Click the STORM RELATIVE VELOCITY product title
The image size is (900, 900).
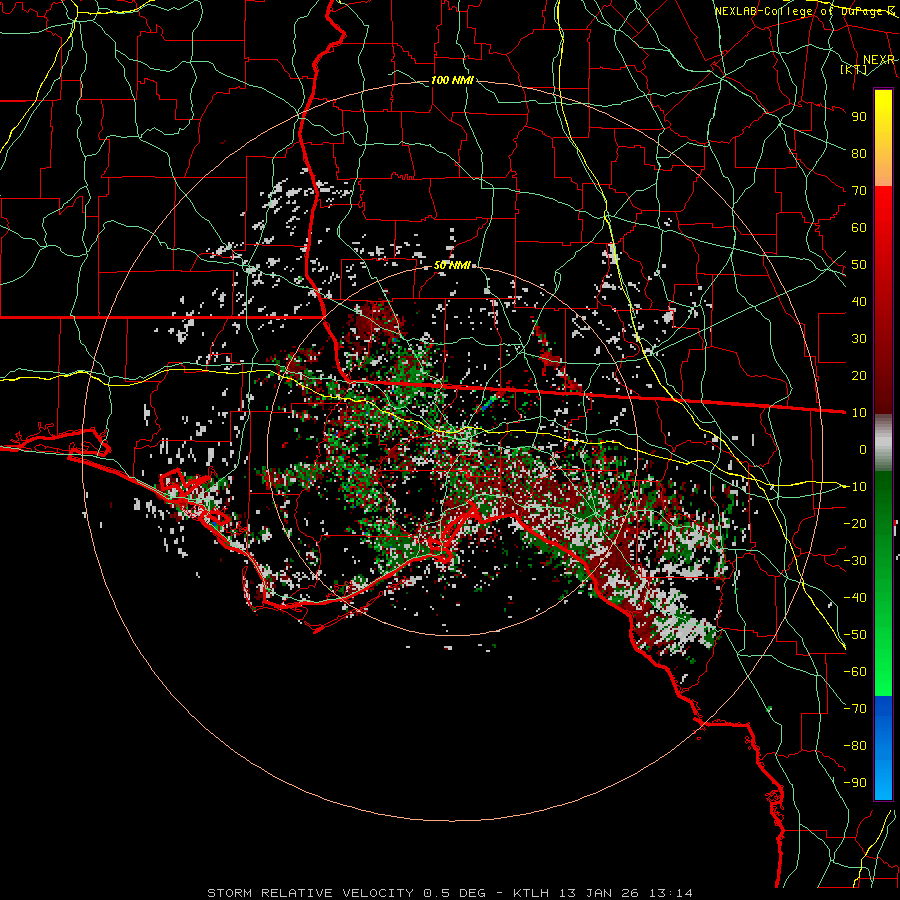[x=310, y=893]
